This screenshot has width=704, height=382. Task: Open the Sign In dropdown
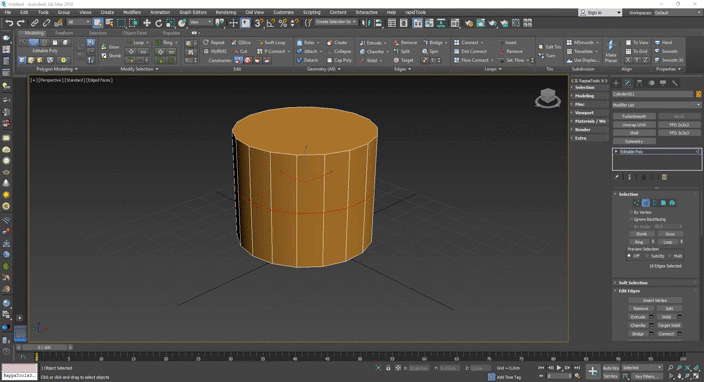click(x=600, y=13)
